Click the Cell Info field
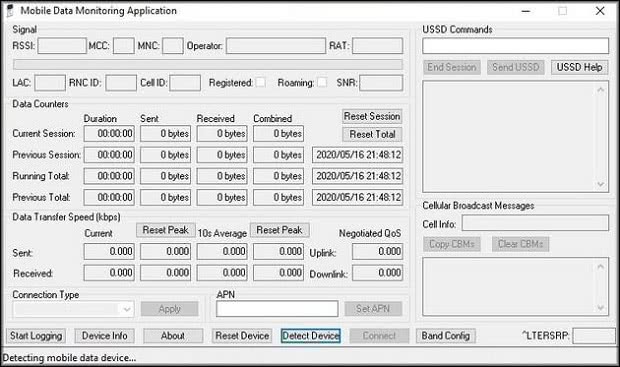The height and width of the screenshot is (367, 620). tap(535, 223)
